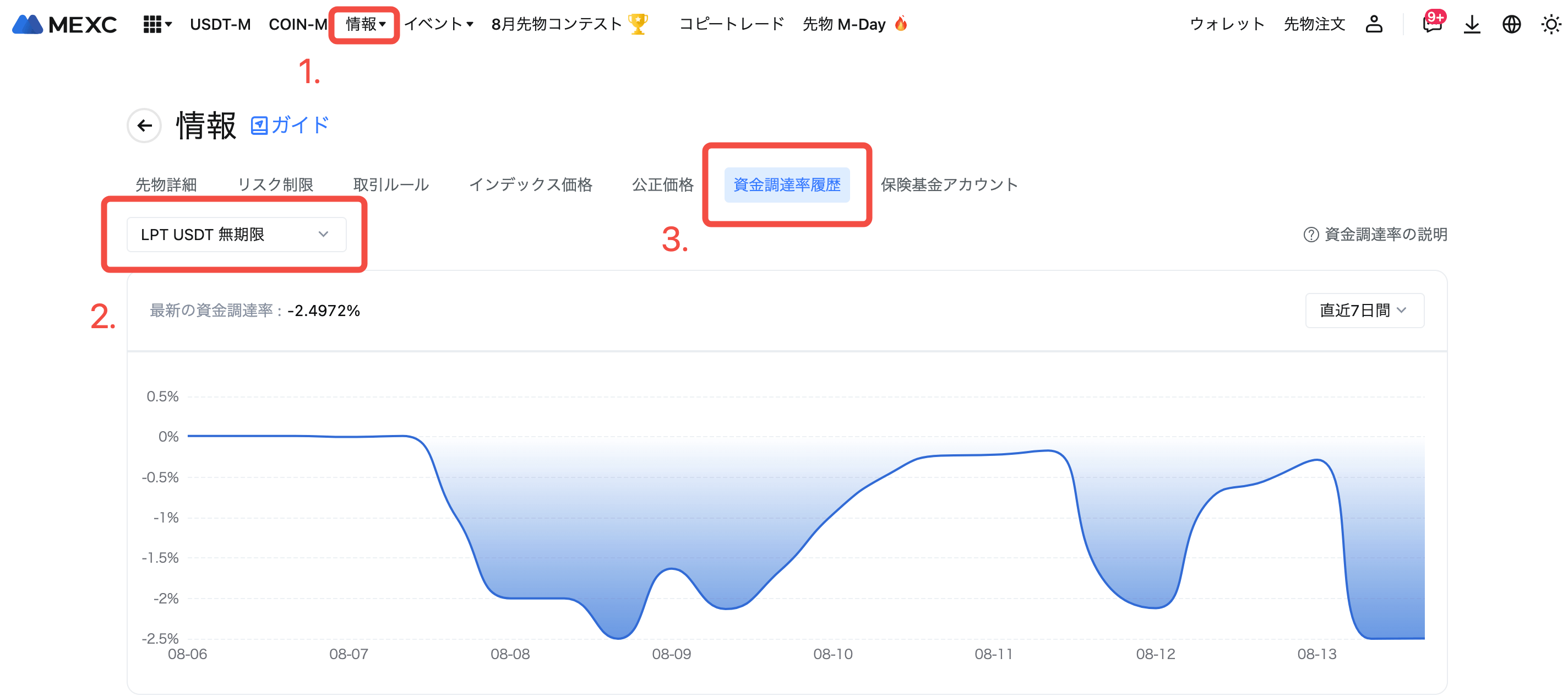The width and height of the screenshot is (1568, 696).
Task: Open the language globe icon
Action: (1511, 24)
